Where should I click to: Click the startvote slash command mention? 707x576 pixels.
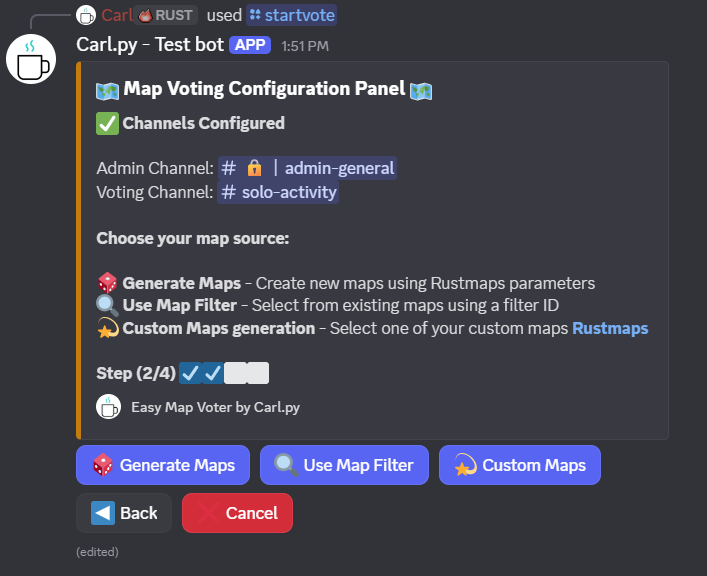pos(292,15)
